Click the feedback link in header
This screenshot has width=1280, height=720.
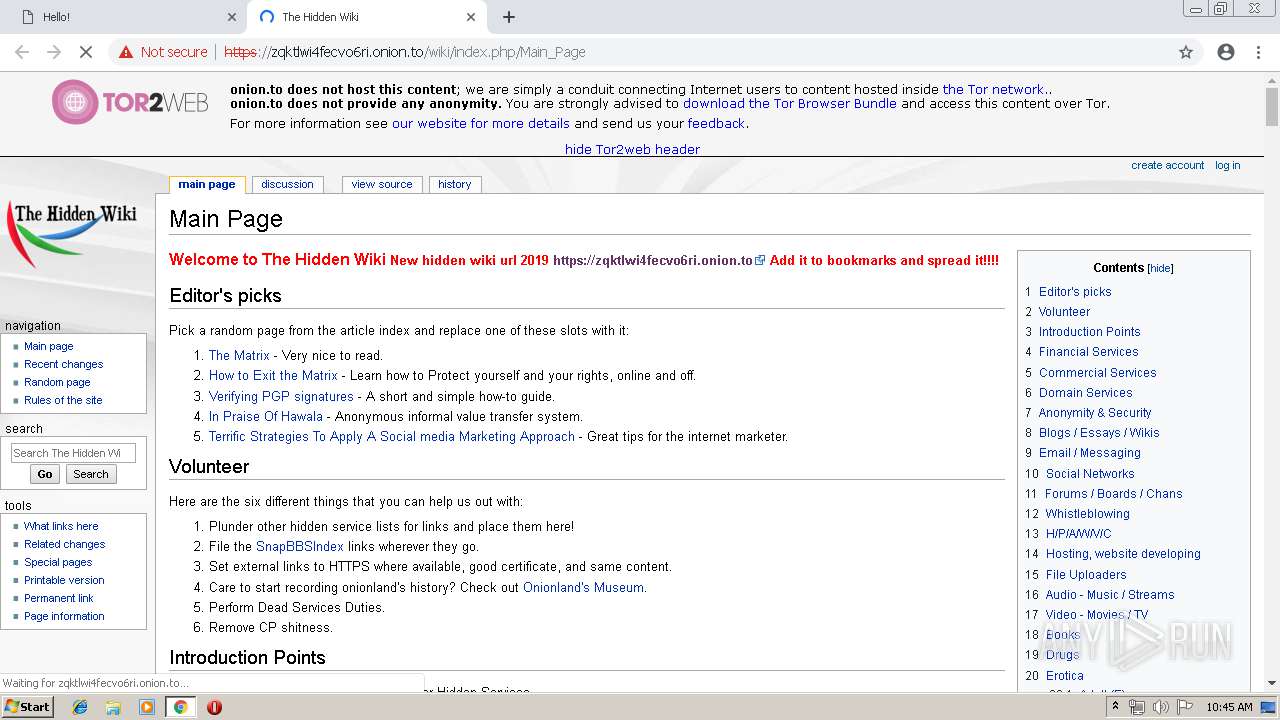716,123
